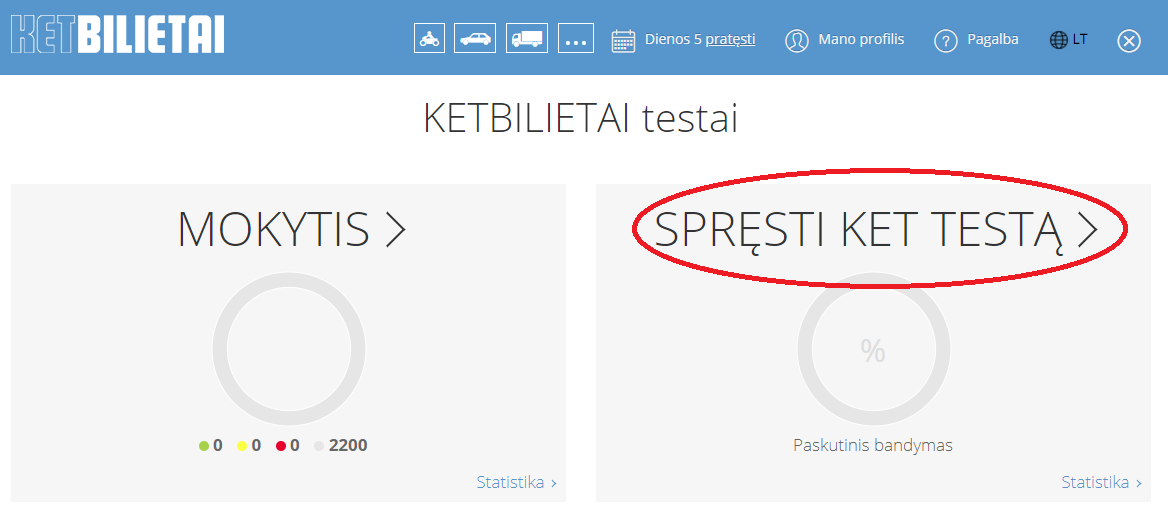Click the user profile icon
The height and width of the screenshot is (522, 1168).
(x=796, y=41)
